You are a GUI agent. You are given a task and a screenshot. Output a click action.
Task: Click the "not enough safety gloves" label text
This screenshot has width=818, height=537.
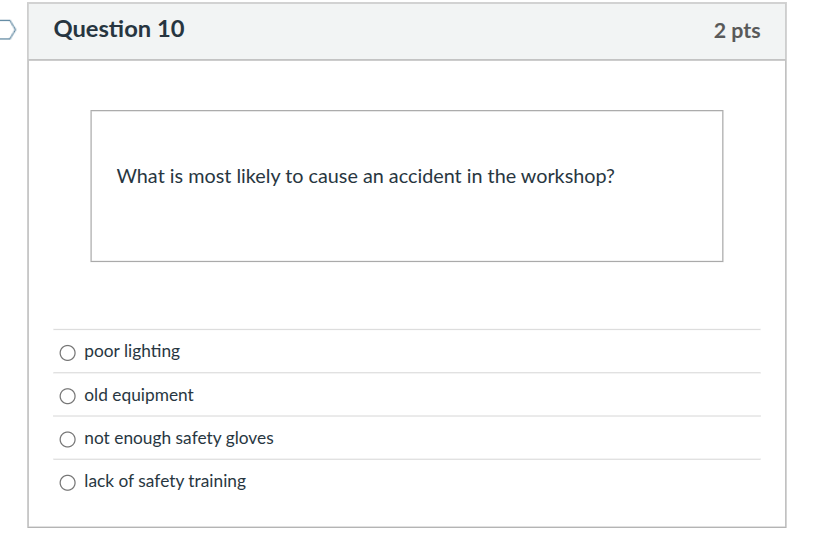point(178,439)
